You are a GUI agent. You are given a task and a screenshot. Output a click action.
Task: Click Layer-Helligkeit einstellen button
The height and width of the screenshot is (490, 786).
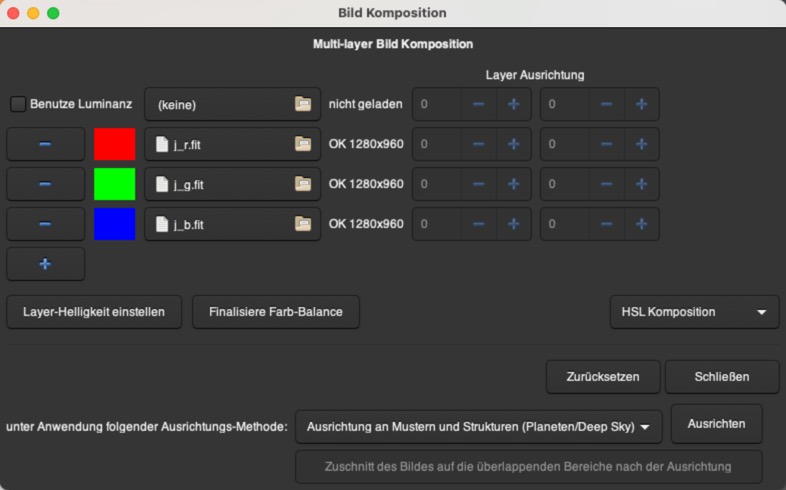point(95,311)
